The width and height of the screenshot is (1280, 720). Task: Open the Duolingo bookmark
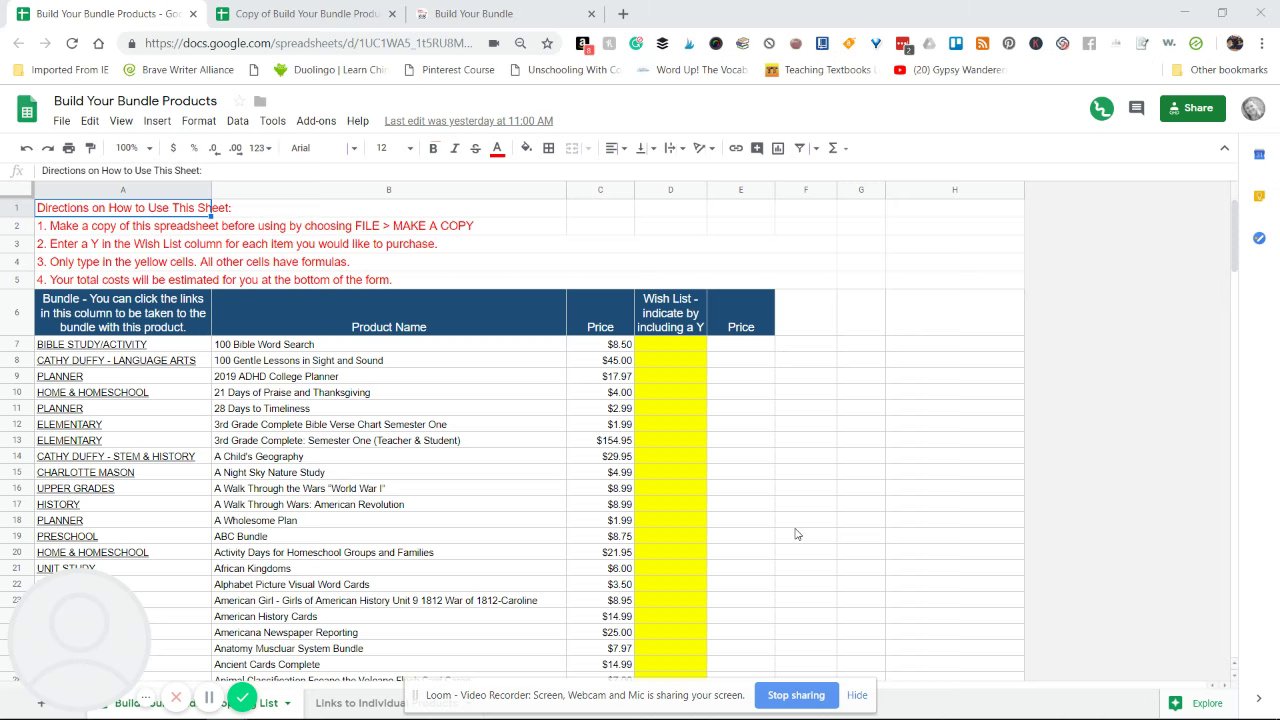pyautogui.click(x=330, y=70)
